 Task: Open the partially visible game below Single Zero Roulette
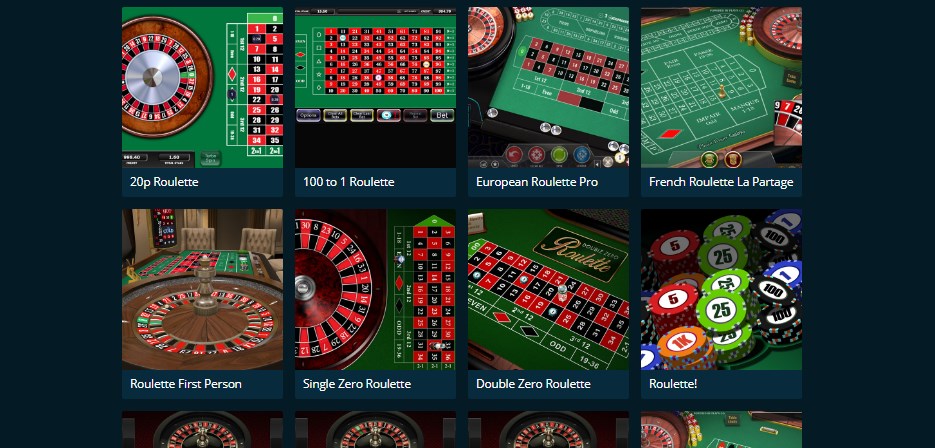click(375, 430)
